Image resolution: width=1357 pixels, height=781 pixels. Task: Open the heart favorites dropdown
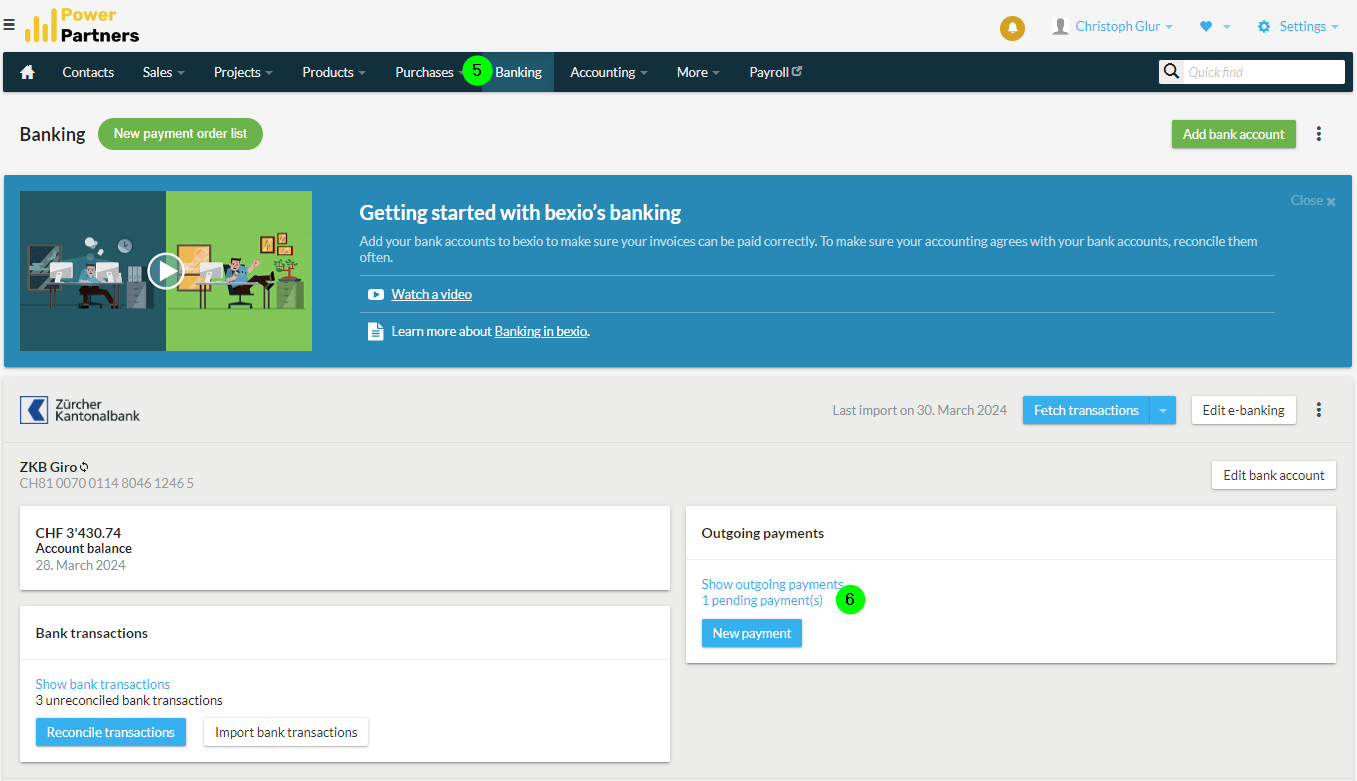pos(1214,27)
